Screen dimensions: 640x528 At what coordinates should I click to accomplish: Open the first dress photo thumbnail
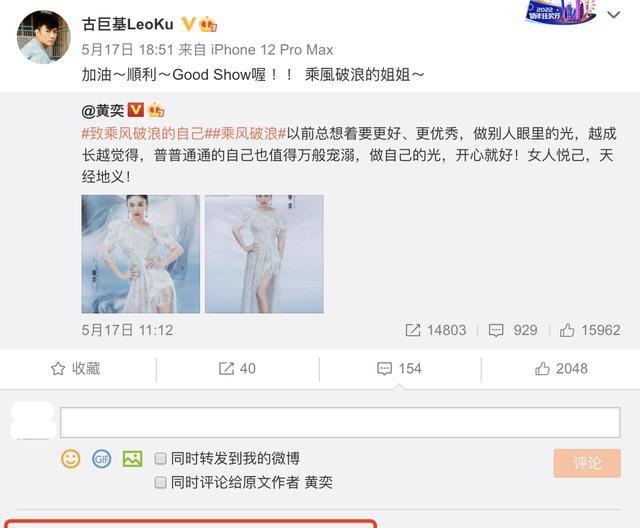pos(141,254)
